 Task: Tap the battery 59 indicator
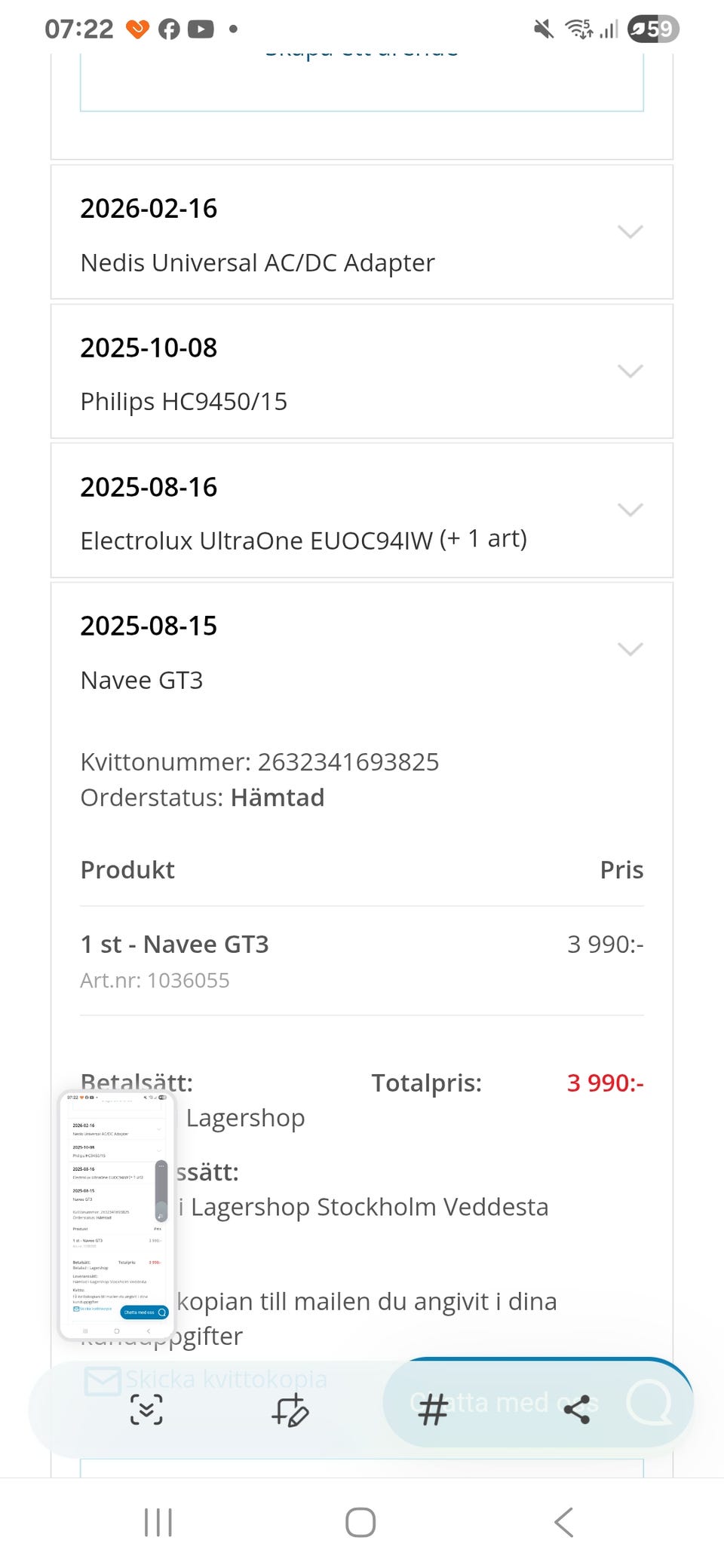pyautogui.click(x=653, y=29)
